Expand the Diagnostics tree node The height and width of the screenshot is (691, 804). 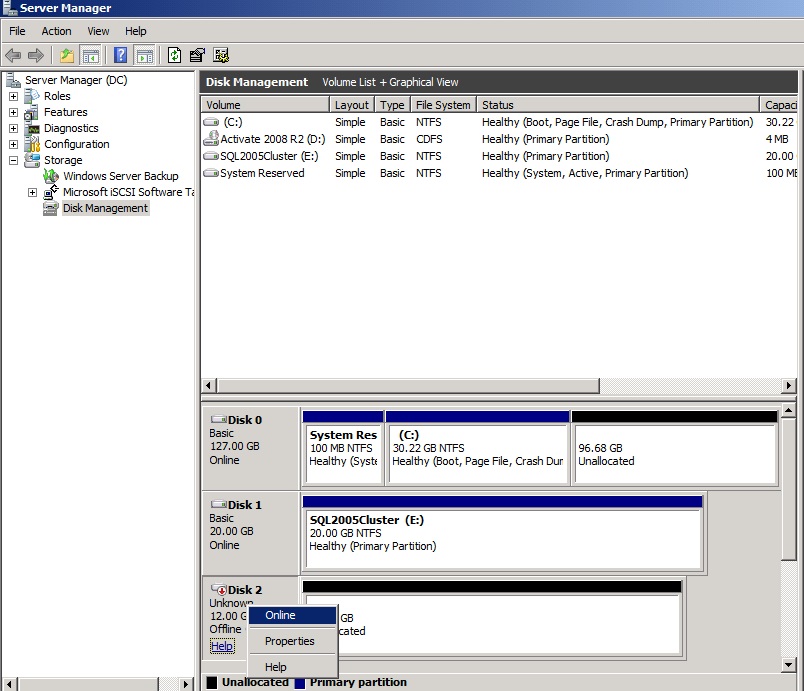pyautogui.click(x=13, y=128)
